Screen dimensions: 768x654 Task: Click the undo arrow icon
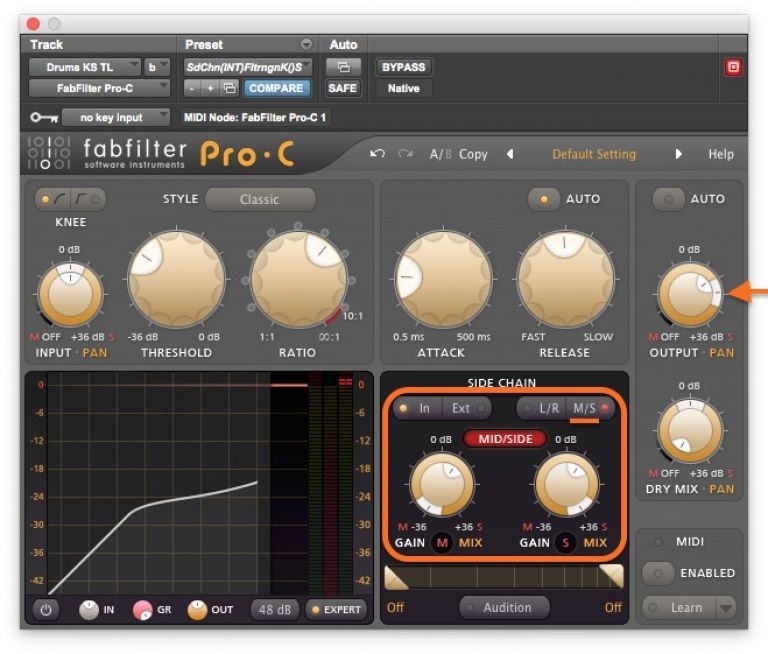377,154
